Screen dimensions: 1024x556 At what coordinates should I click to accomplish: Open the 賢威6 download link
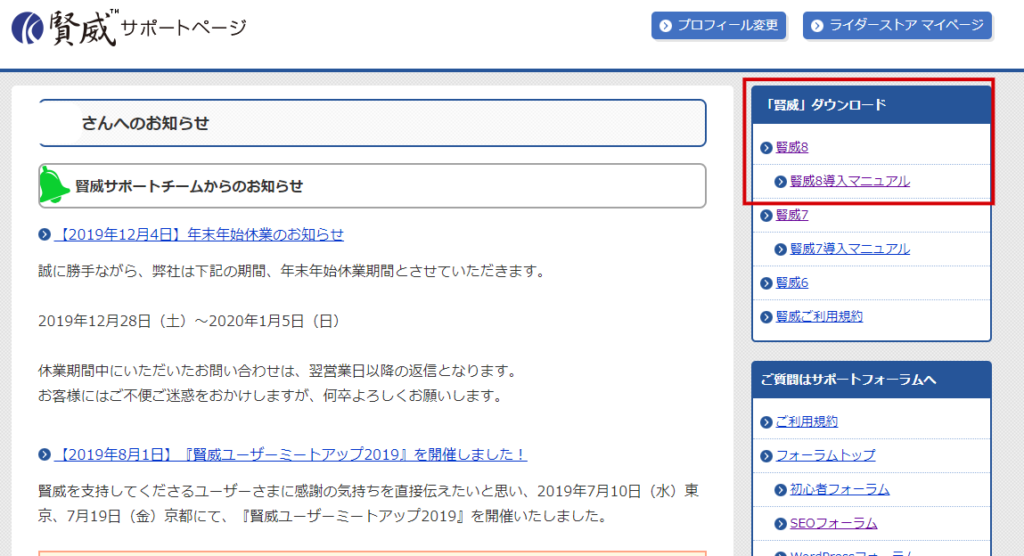[792, 283]
